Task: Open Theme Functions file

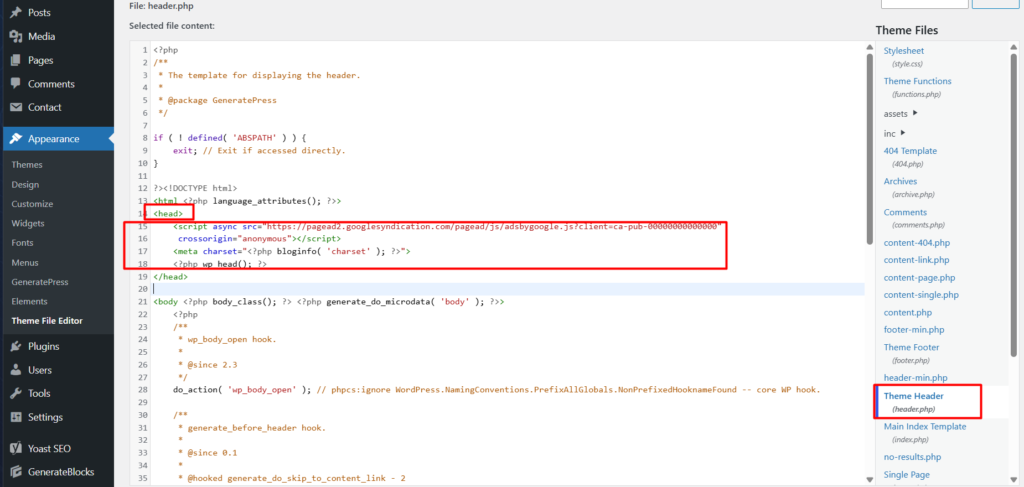Action: coord(918,81)
